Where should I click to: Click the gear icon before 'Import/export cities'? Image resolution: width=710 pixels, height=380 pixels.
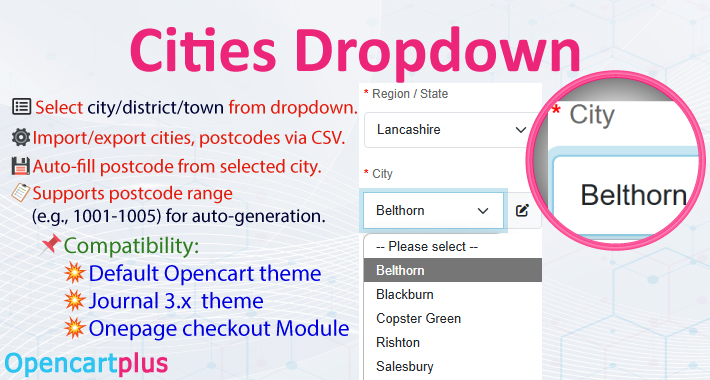[21, 137]
